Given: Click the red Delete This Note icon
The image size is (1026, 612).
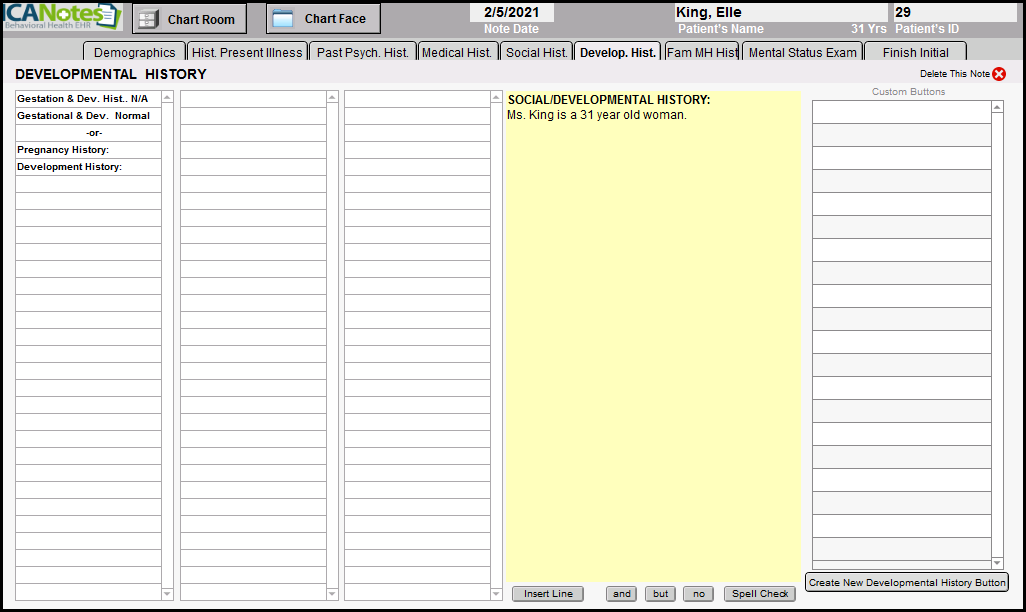Looking at the screenshot, I should [x=999, y=74].
